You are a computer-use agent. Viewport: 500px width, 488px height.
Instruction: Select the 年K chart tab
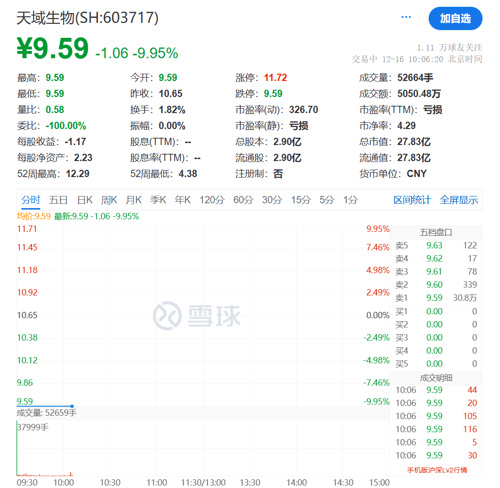[x=183, y=200]
